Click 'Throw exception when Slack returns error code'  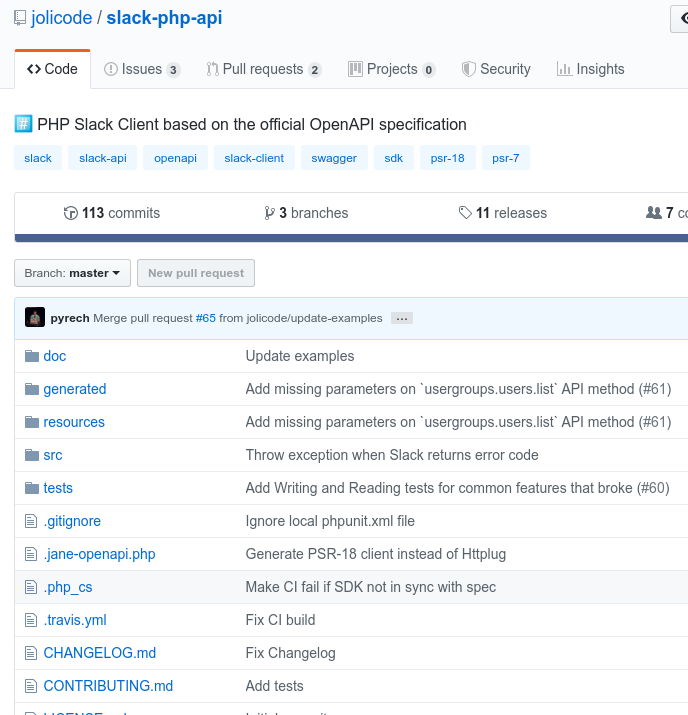392,455
